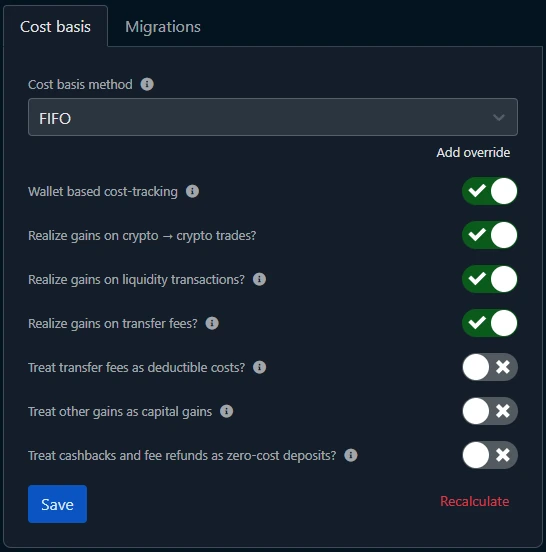Show info for Treat other gains as capital gains
The image size is (546, 552).
pos(226,411)
